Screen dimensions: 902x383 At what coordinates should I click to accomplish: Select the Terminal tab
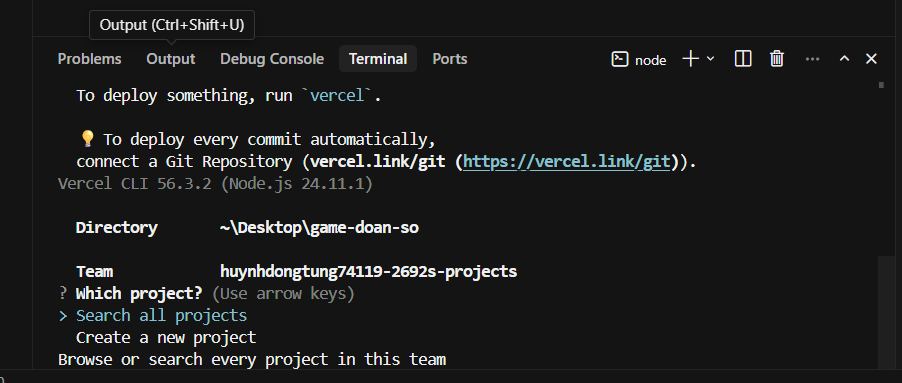378,59
